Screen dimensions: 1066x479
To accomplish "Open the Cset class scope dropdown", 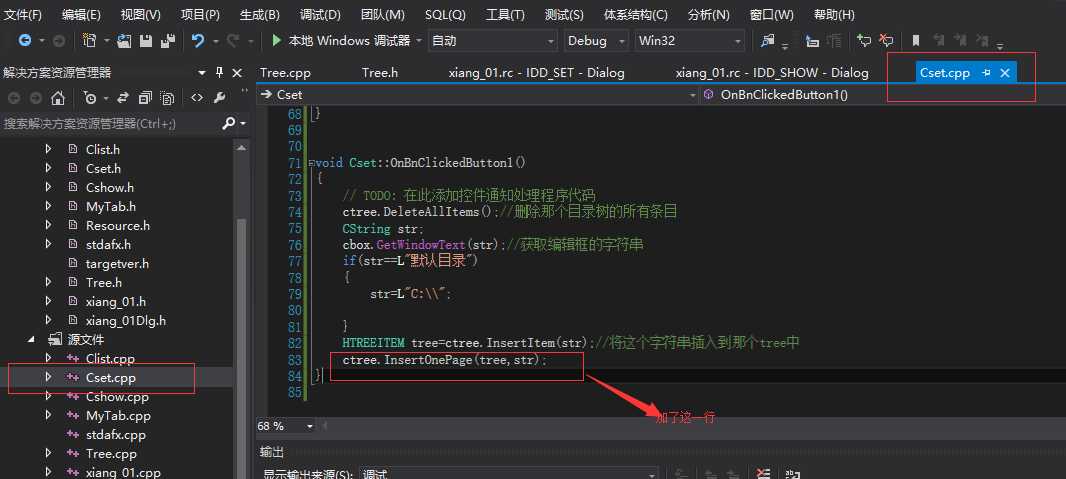I will click(x=479, y=94).
